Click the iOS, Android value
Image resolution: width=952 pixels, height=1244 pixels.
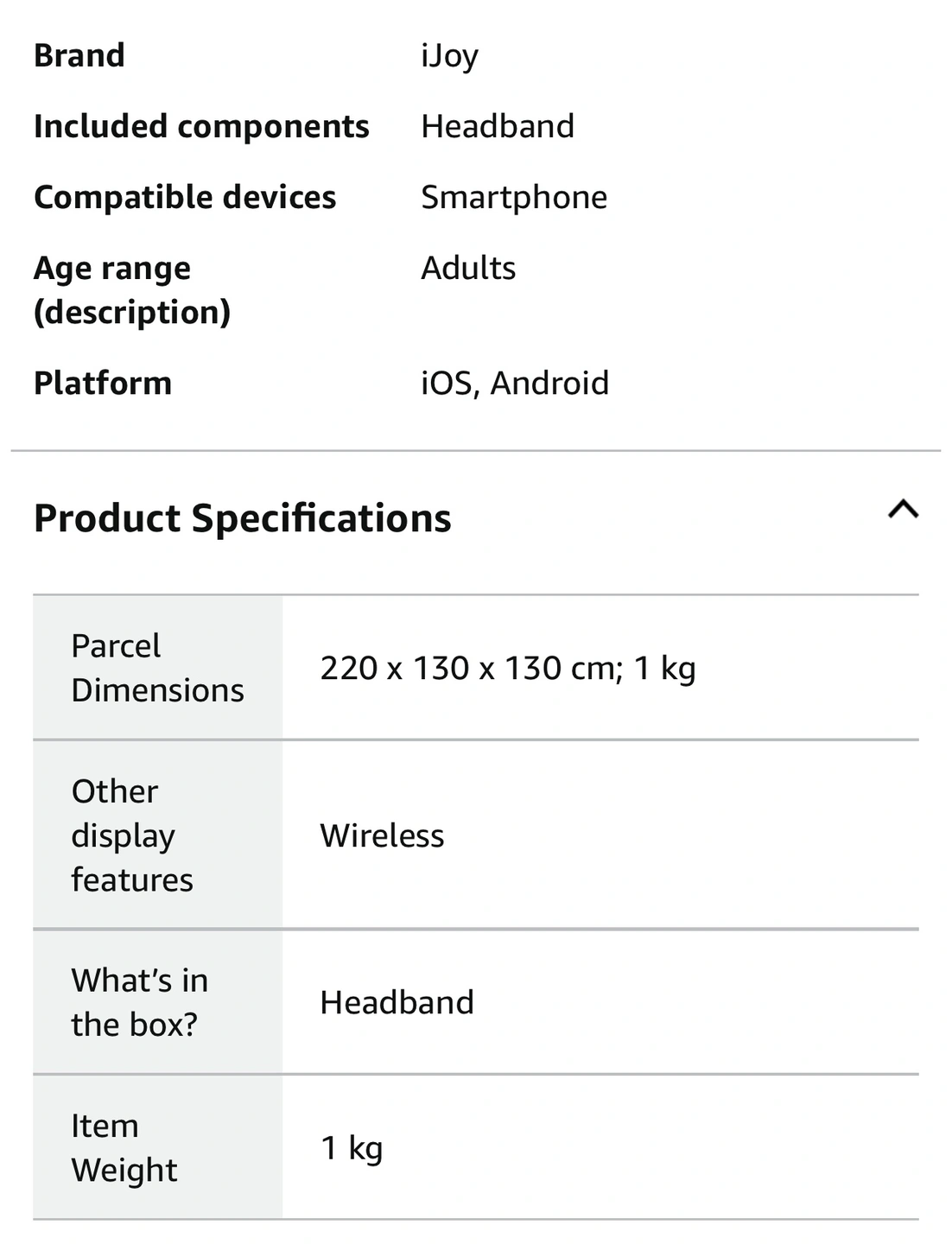coord(515,383)
